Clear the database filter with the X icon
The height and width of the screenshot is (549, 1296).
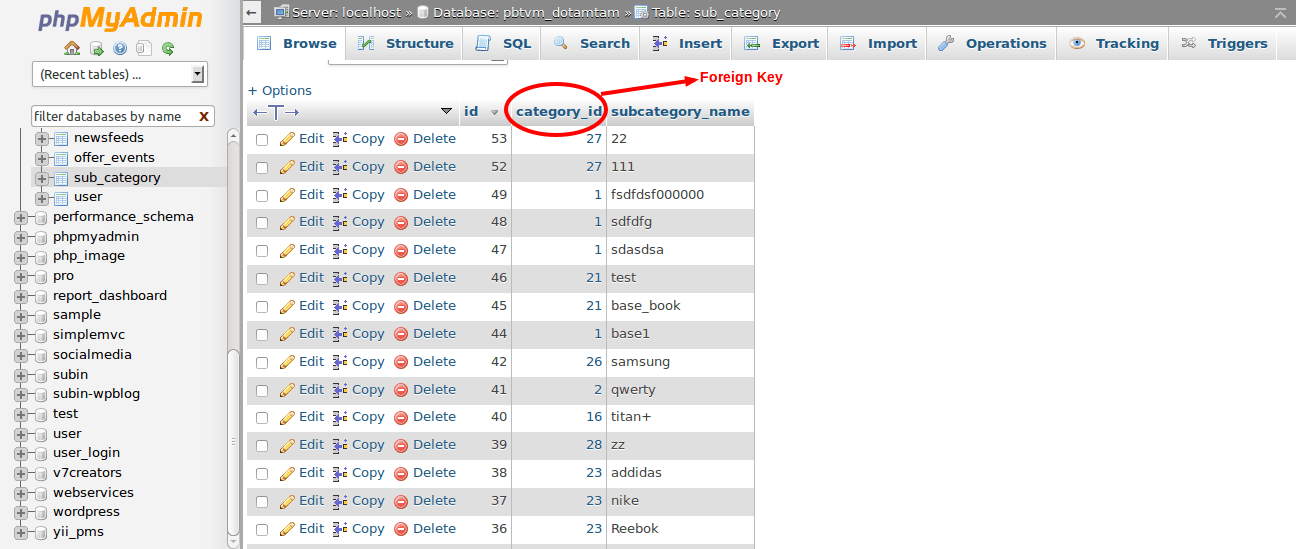pyautogui.click(x=204, y=117)
